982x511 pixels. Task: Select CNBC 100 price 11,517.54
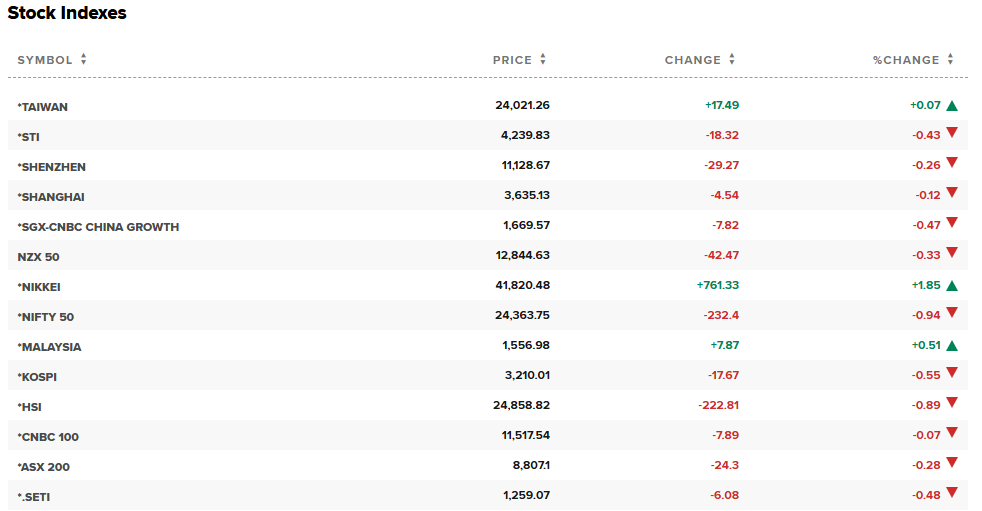coord(525,436)
